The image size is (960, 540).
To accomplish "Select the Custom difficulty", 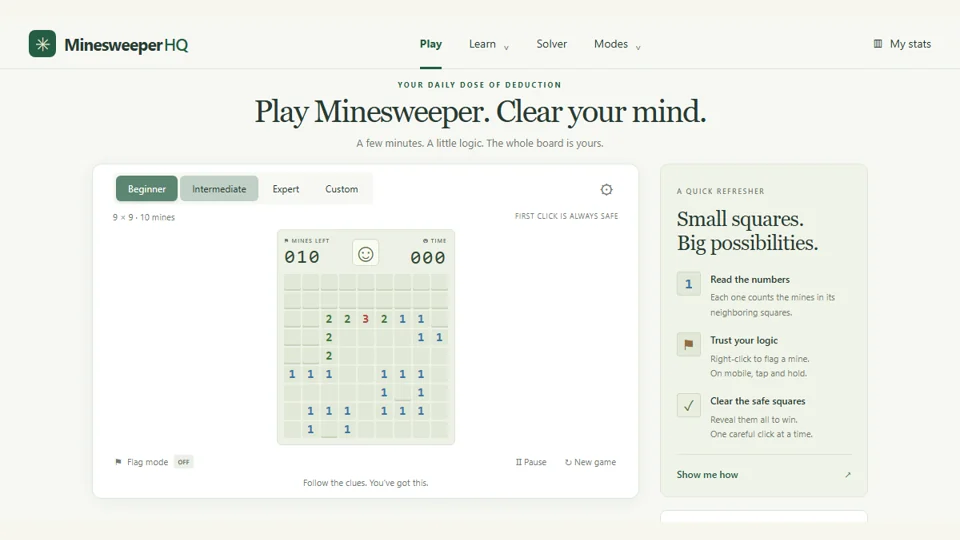I will tap(342, 189).
